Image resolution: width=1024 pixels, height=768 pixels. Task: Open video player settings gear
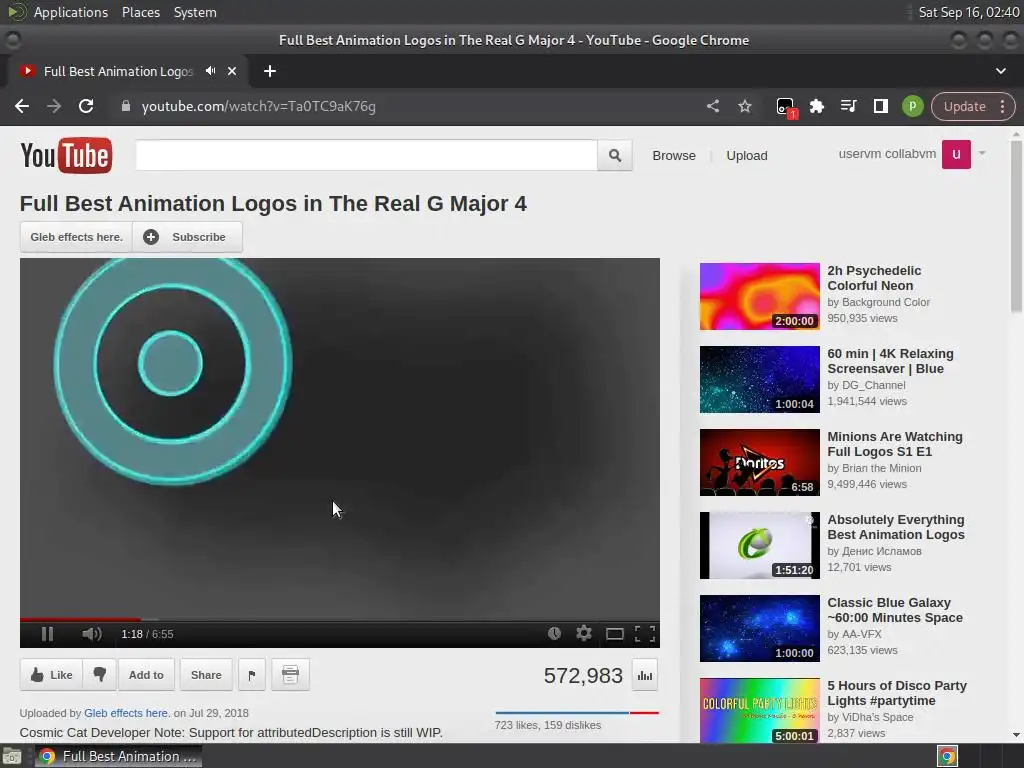584,633
